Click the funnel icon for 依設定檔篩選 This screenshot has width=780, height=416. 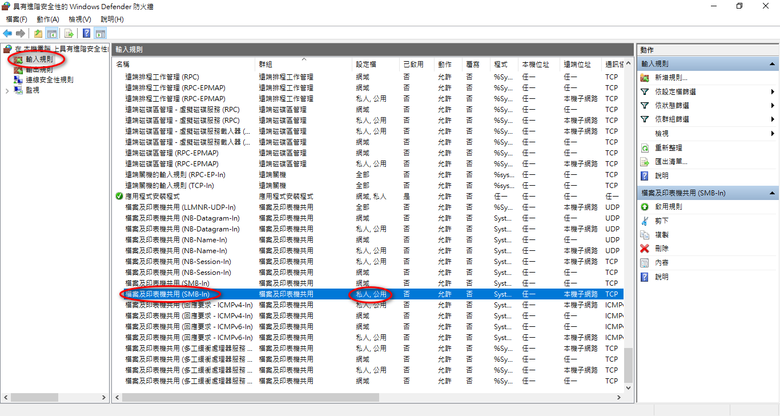tap(645, 92)
